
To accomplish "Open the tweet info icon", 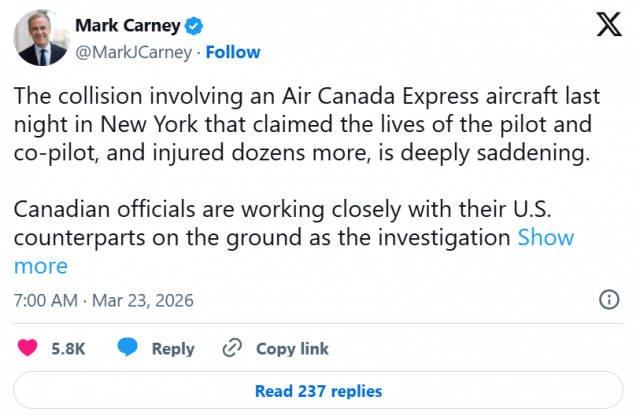I will [608, 300].
